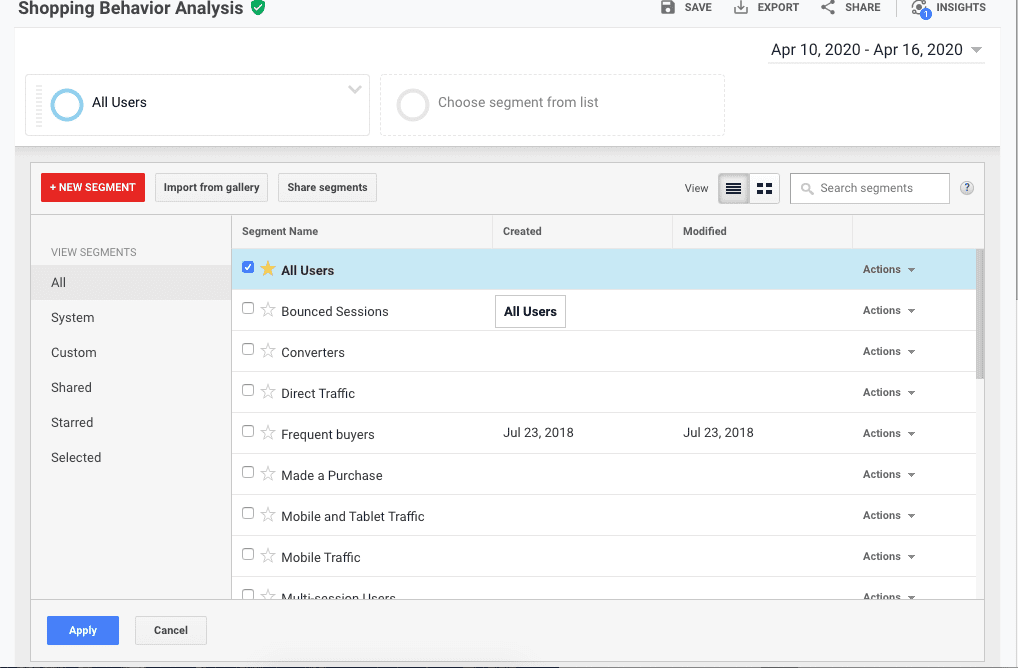The width and height of the screenshot is (1018, 668).
Task: Enable the Direct Traffic checkbox
Action: pyautogui.click(x=248, y=391)
